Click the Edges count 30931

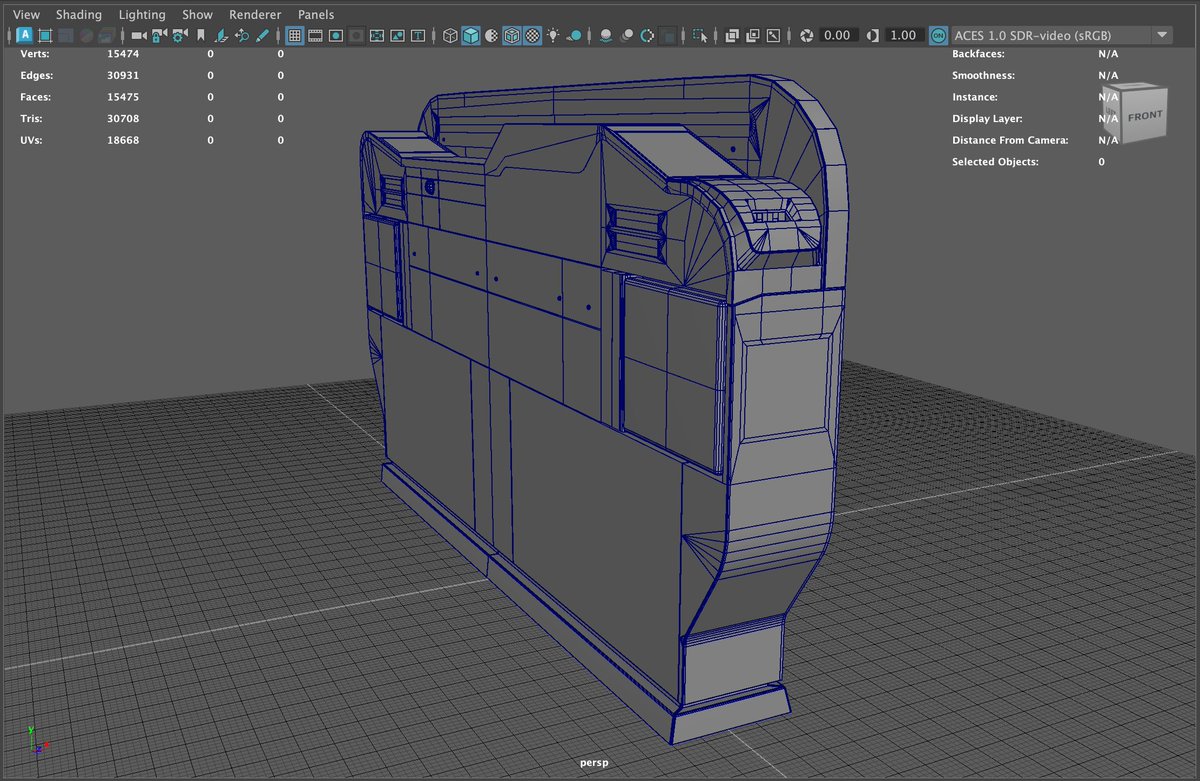click(123, 76)
